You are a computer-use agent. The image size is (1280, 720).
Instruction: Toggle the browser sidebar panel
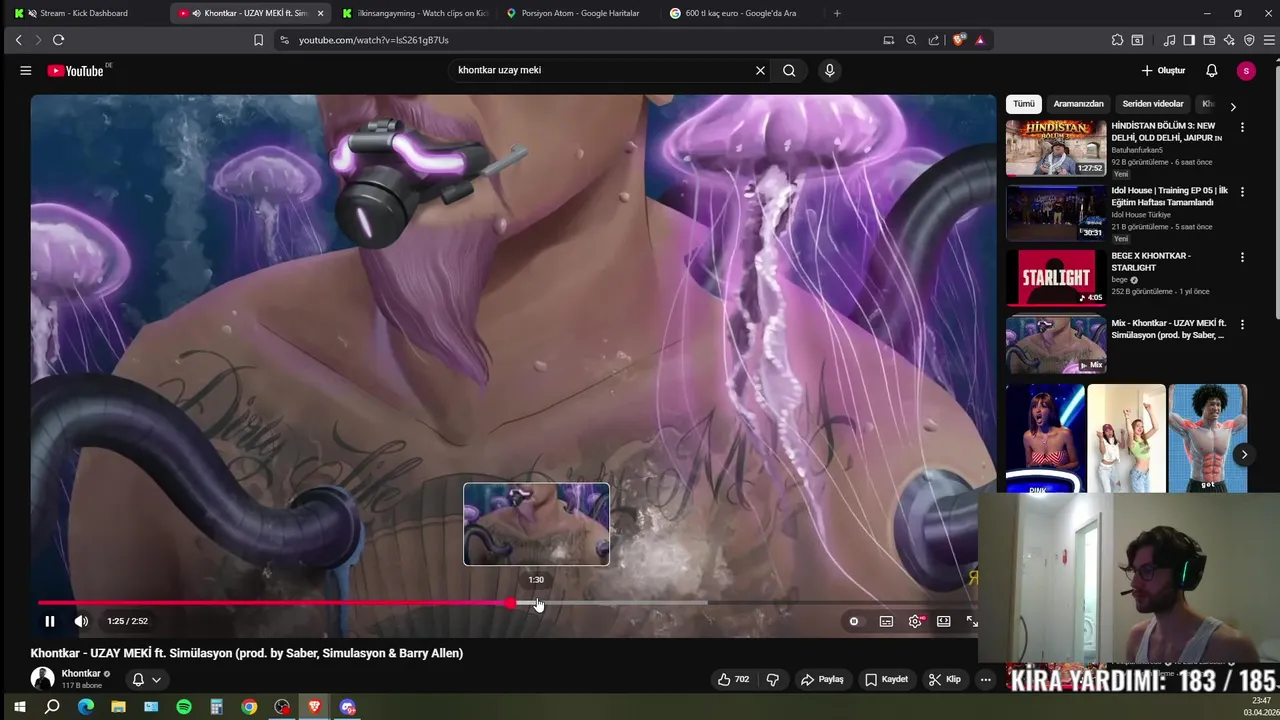(x=1189, y=40)
